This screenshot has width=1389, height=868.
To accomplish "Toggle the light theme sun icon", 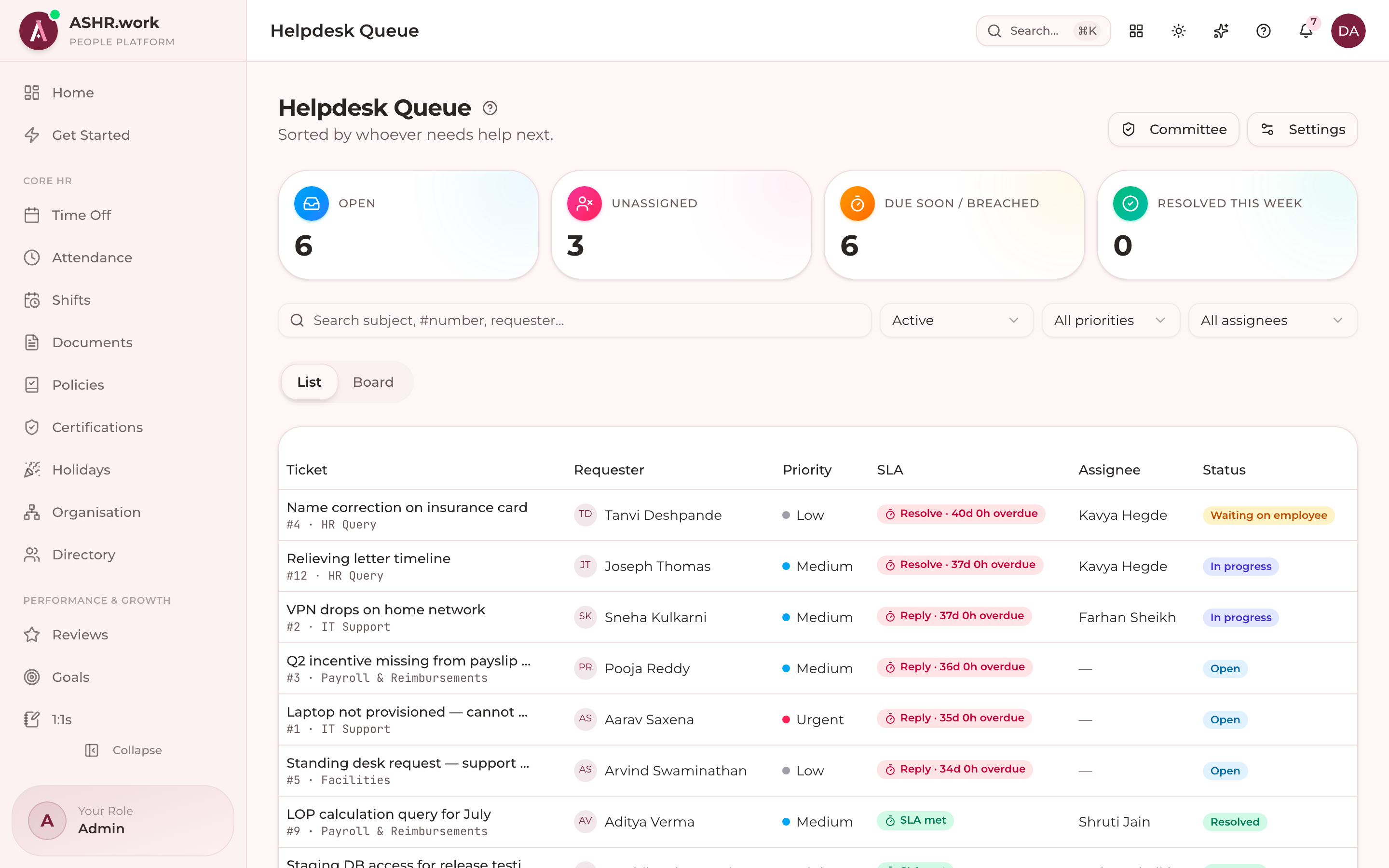I will (x=1178, y=31).
